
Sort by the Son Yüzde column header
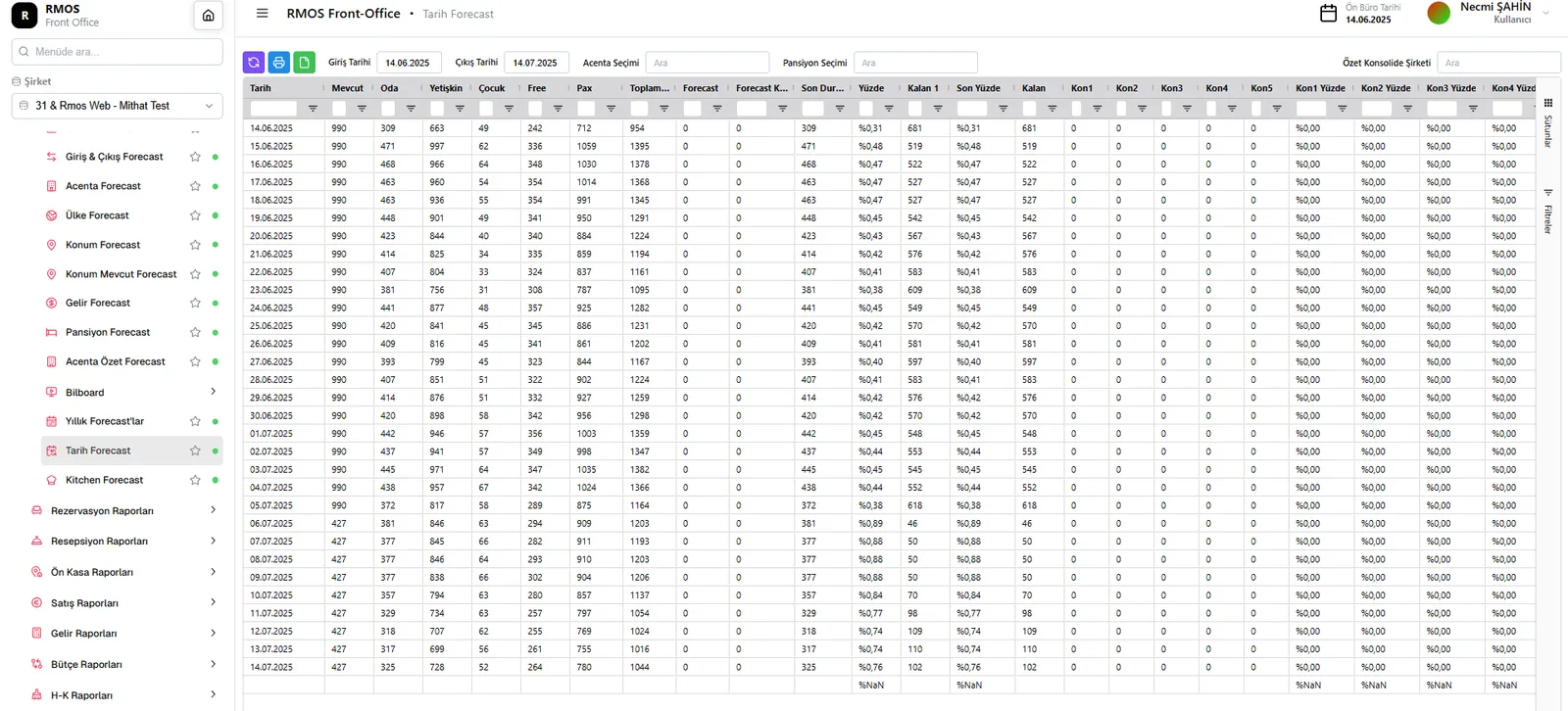978,88
